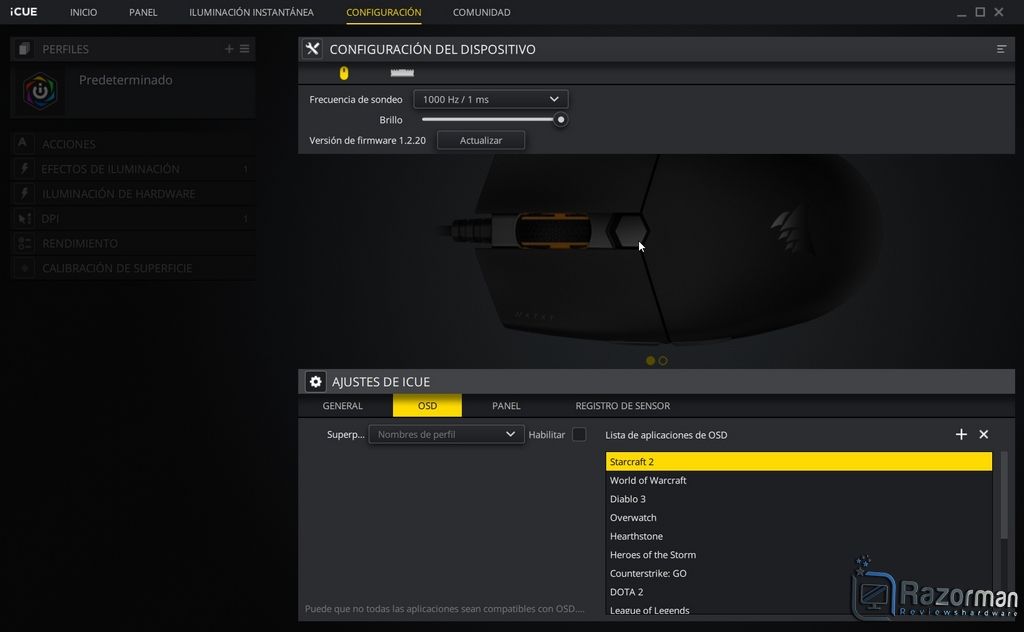Viewport: 1024px width, 632px height.
Task: Switch to the PANEL settings tab
Action: click(x=506, y=405)
